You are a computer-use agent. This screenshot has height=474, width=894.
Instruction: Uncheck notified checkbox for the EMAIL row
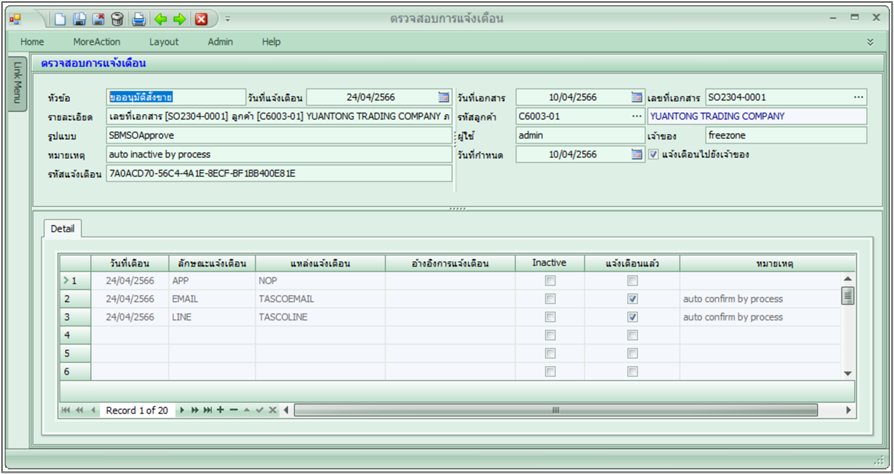pyautogui.click(x=632, y=299)
